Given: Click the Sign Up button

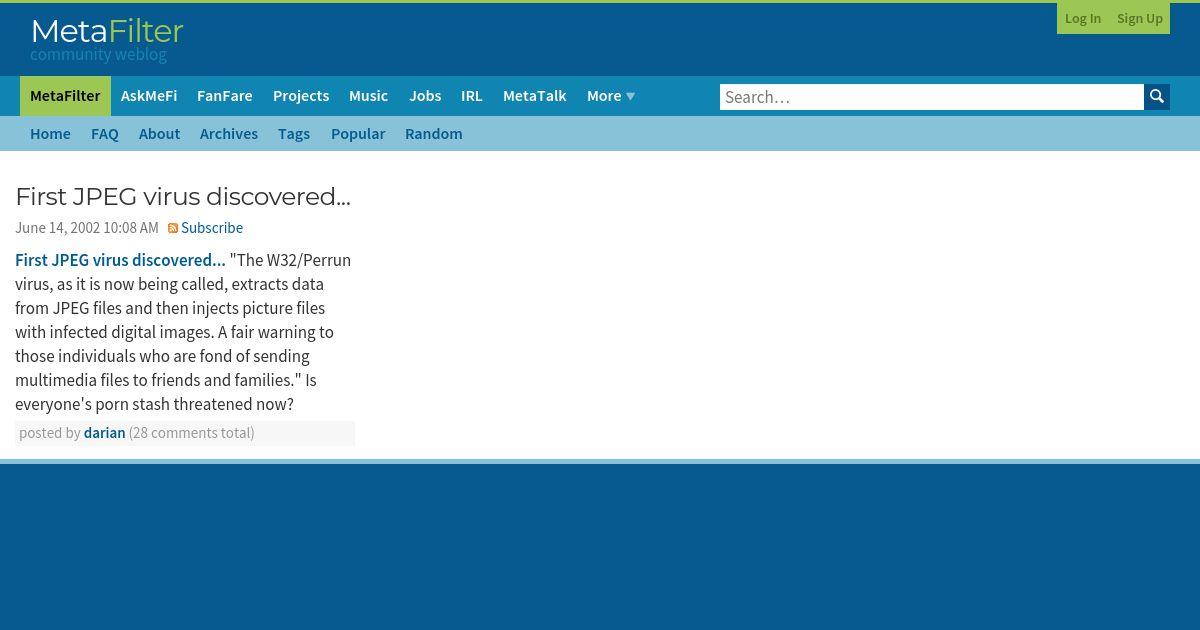Looking at the screenshot, I should [1140, 18].
